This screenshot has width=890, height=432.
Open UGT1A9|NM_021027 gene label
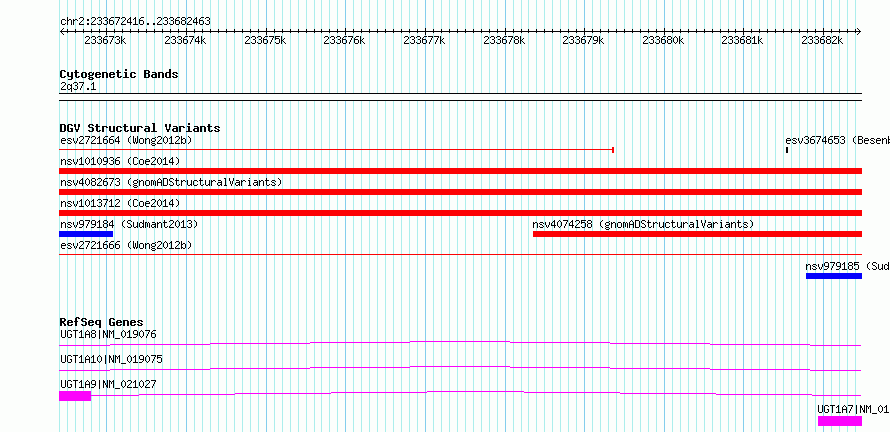tap(108, 384)
